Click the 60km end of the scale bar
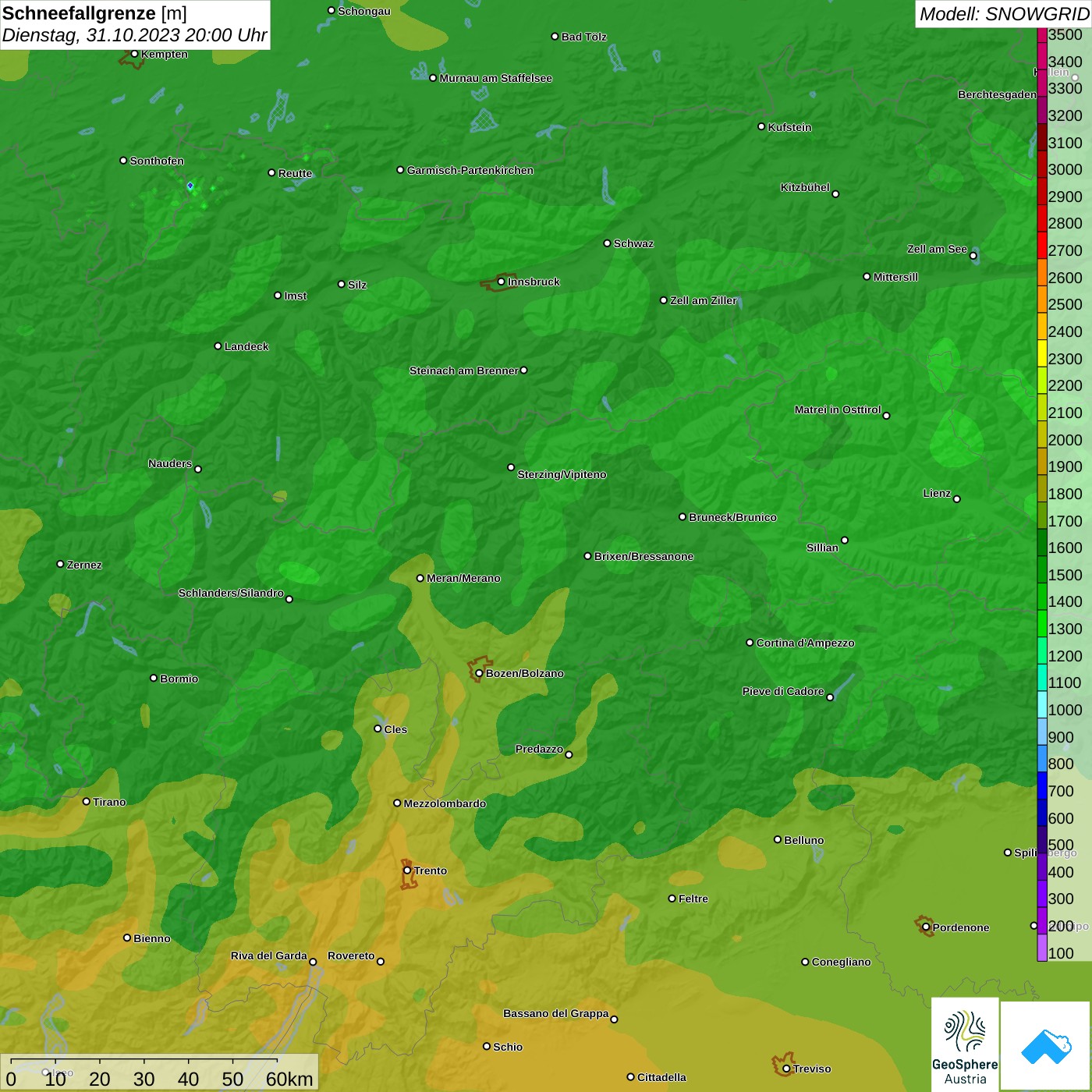The image size is (1092, 1092). (x=289, y=1079)
